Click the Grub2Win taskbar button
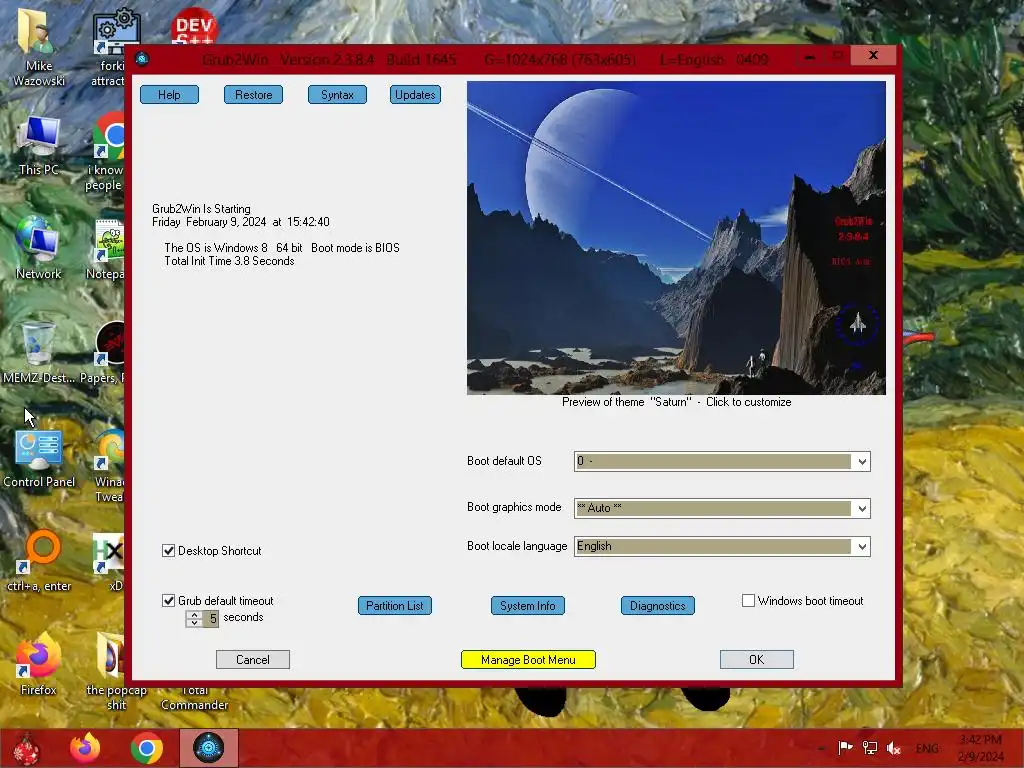 click(209, 748)
